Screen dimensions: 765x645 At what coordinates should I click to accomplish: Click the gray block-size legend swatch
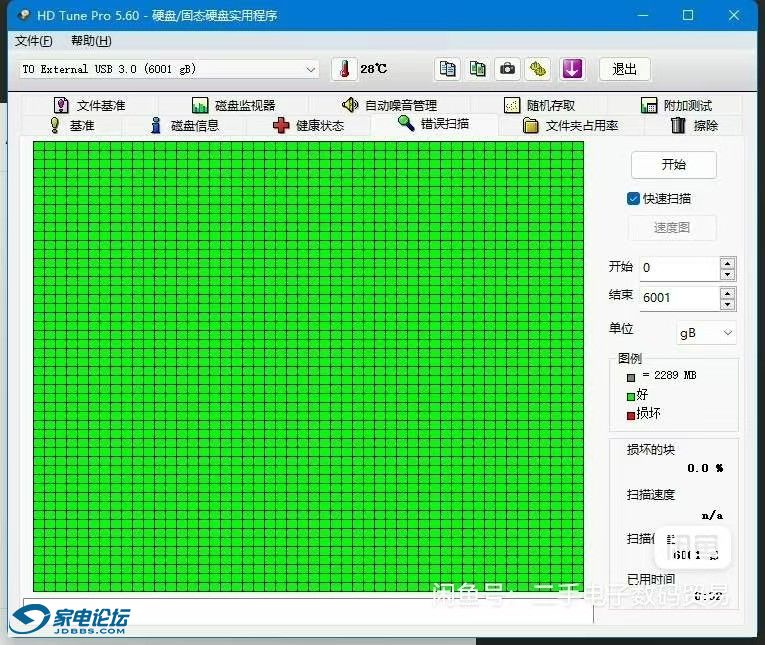point(631,378)
